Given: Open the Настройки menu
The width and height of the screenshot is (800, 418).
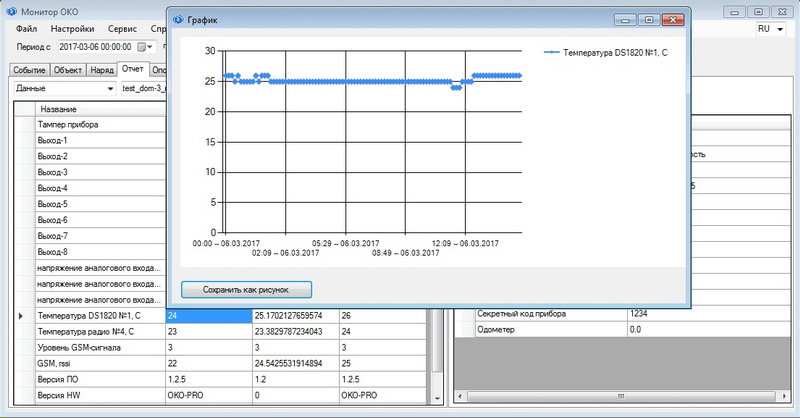Looking at the screenshot, I should [x=72, y=29].
